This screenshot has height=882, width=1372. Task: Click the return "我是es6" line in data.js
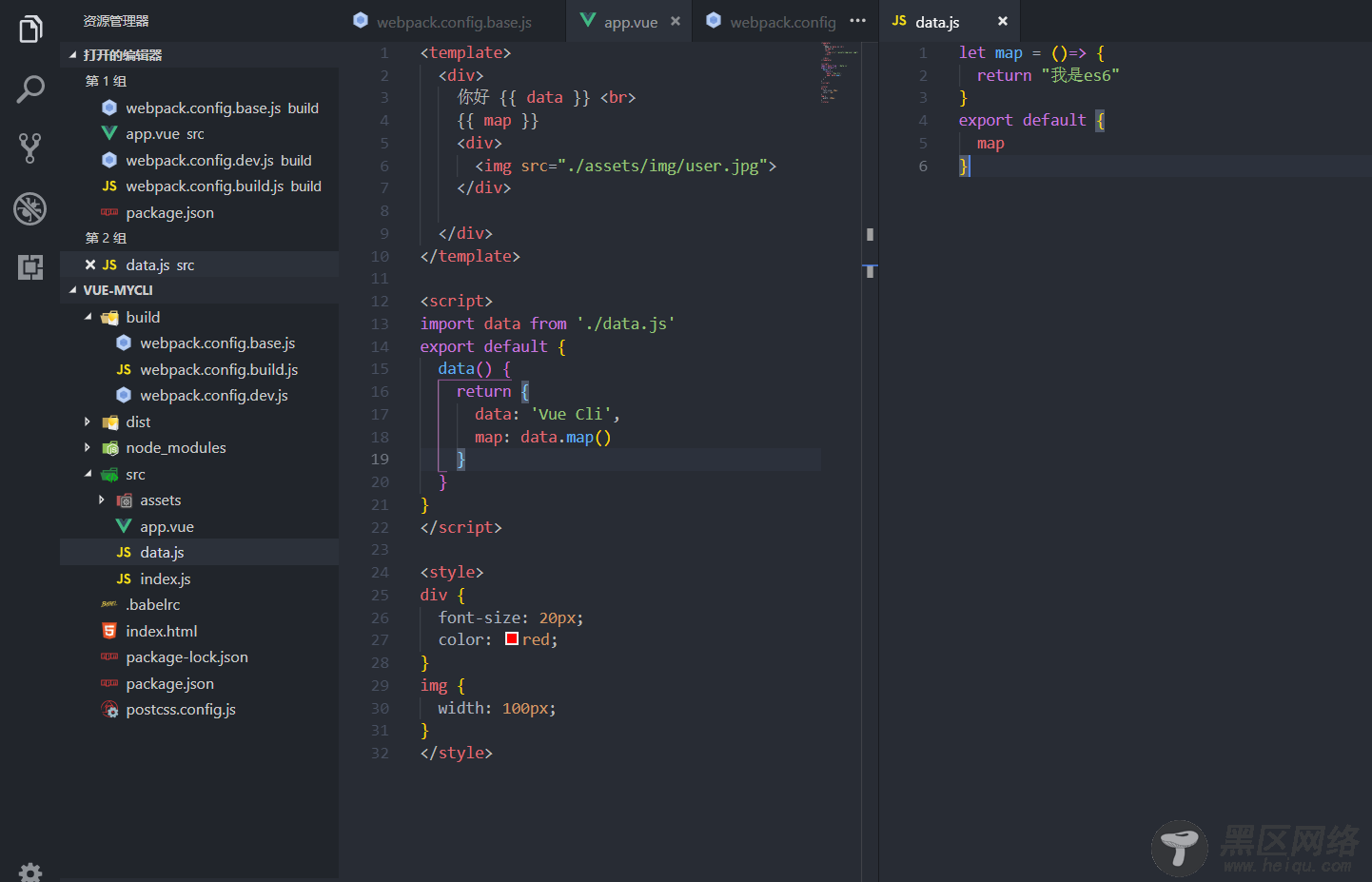point(1048,75)
